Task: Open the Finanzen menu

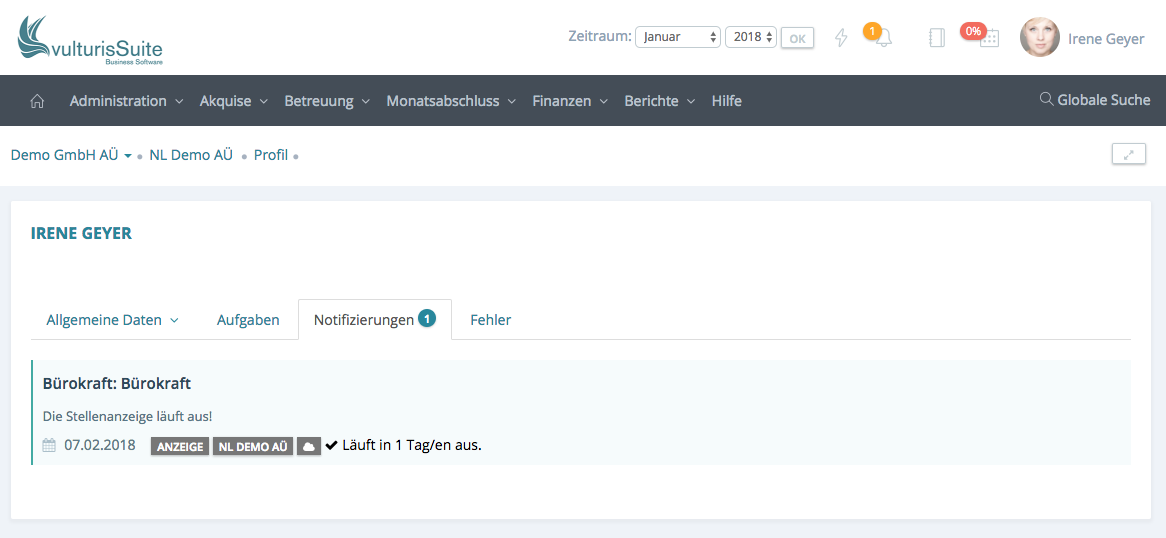Action: click(x=570, y=101)
